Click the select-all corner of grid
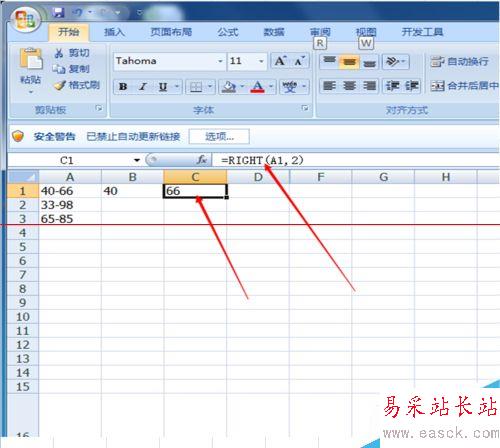Viewport: 500px width, 448px height. point(23,177)
